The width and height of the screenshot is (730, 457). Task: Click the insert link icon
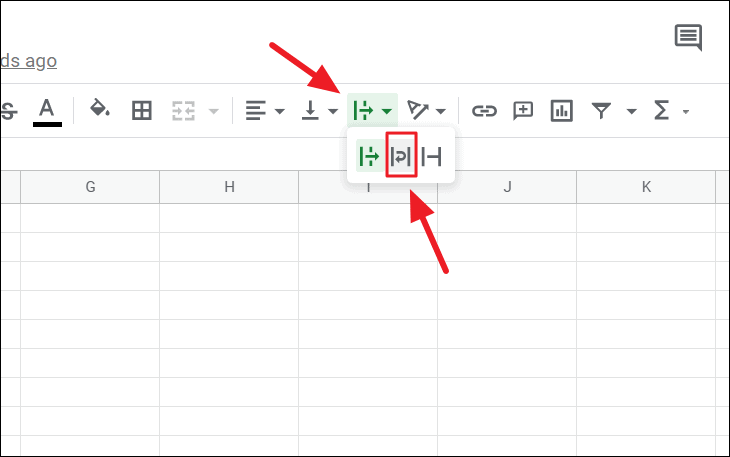[x=484, y=110]
